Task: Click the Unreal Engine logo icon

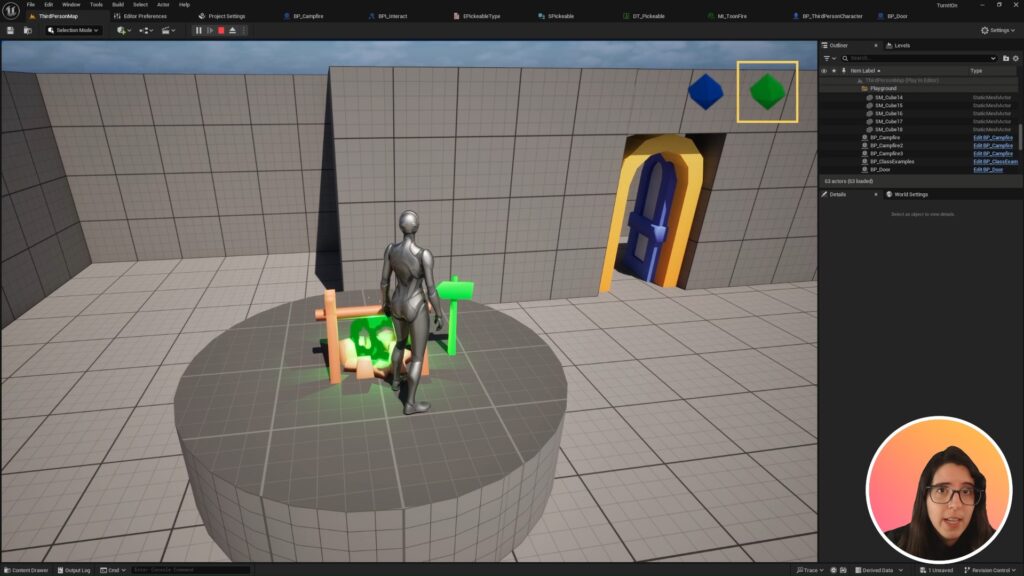Action: [x=11, y=10]
